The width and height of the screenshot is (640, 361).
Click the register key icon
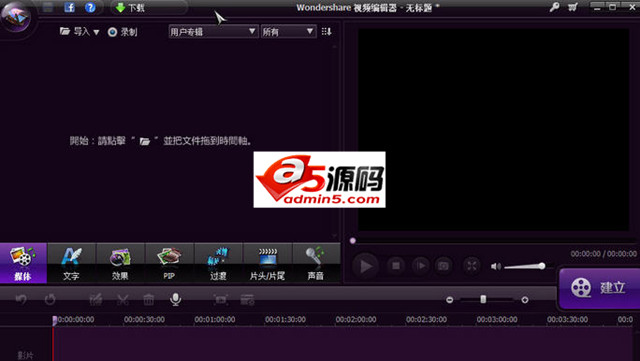[554, 7]
